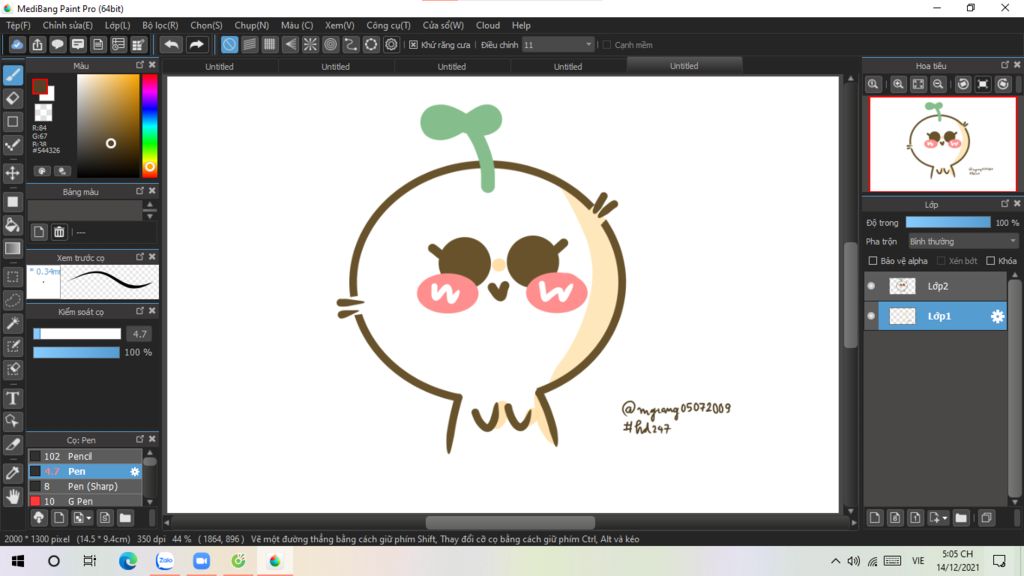Hide the Lớp1 layer

pos(871,316)
